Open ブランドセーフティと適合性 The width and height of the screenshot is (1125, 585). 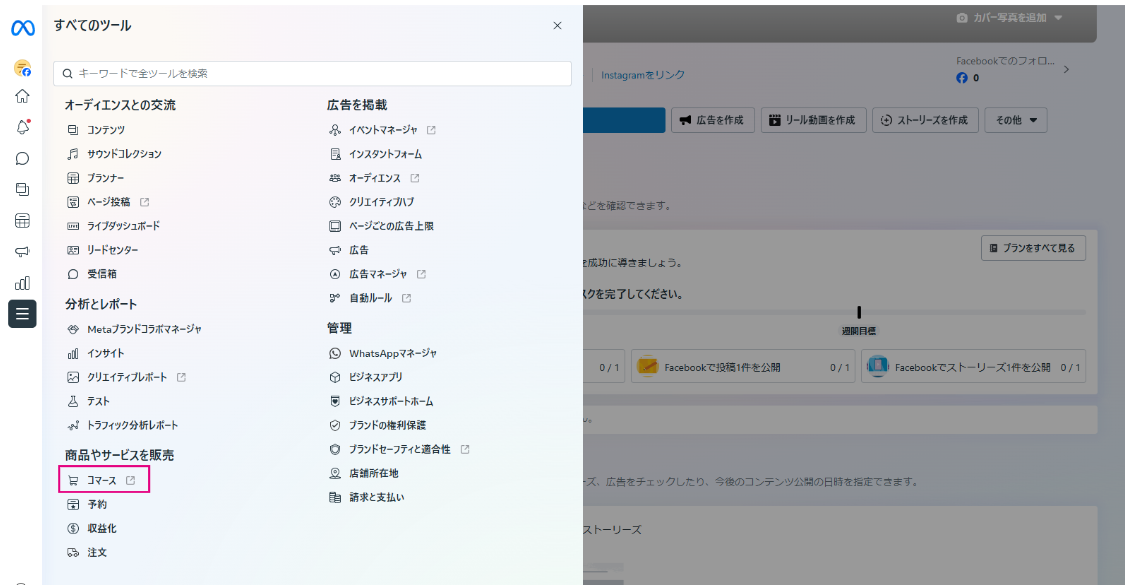click(399, 449)
